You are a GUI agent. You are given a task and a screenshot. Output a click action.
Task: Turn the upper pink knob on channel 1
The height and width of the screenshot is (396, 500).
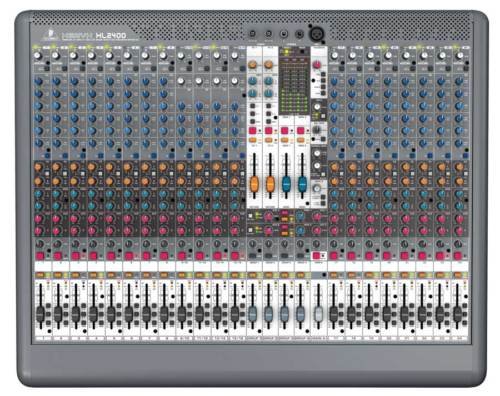coord(39,219)
